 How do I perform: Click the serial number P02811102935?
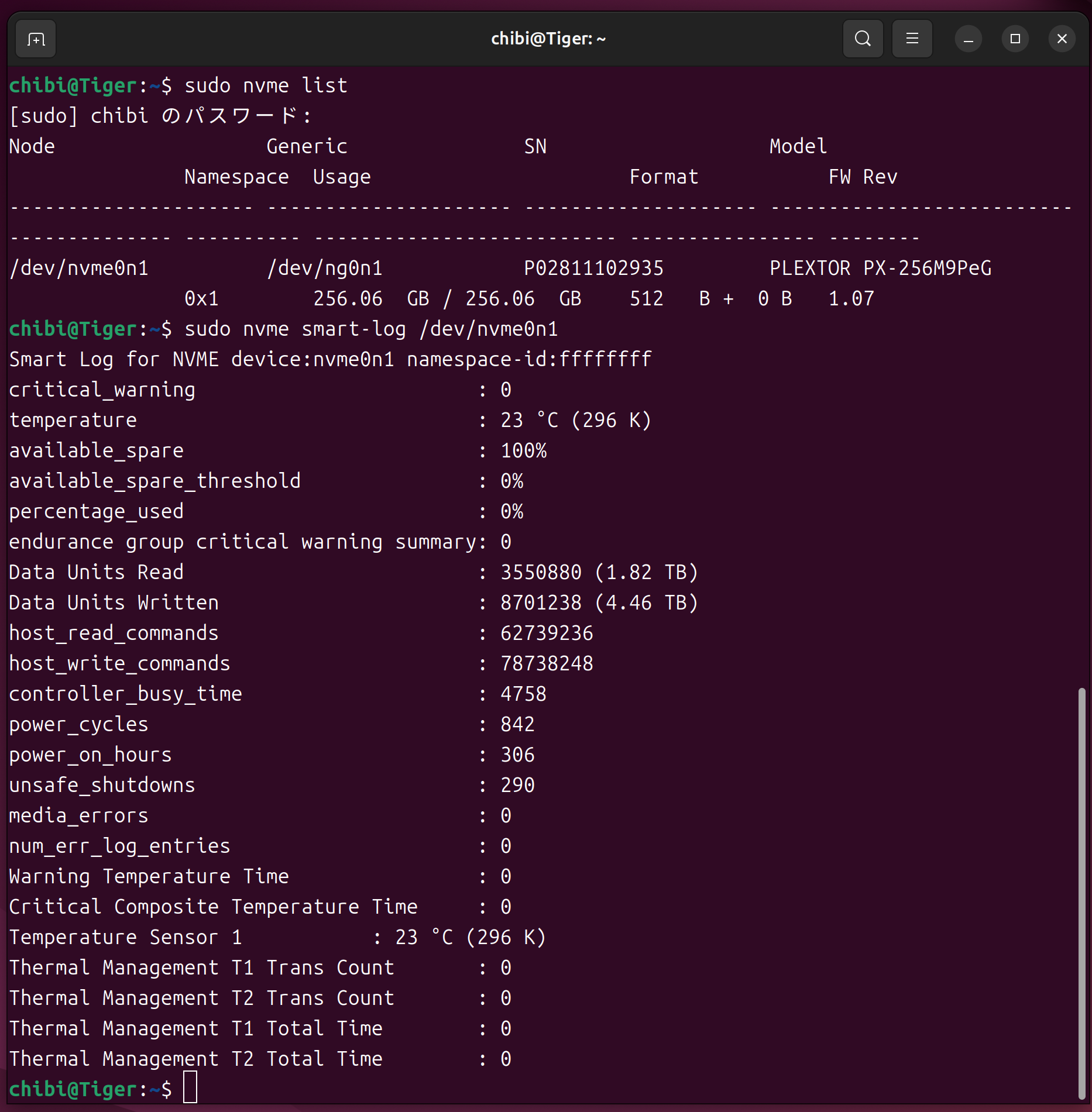[x=593, y=268]
